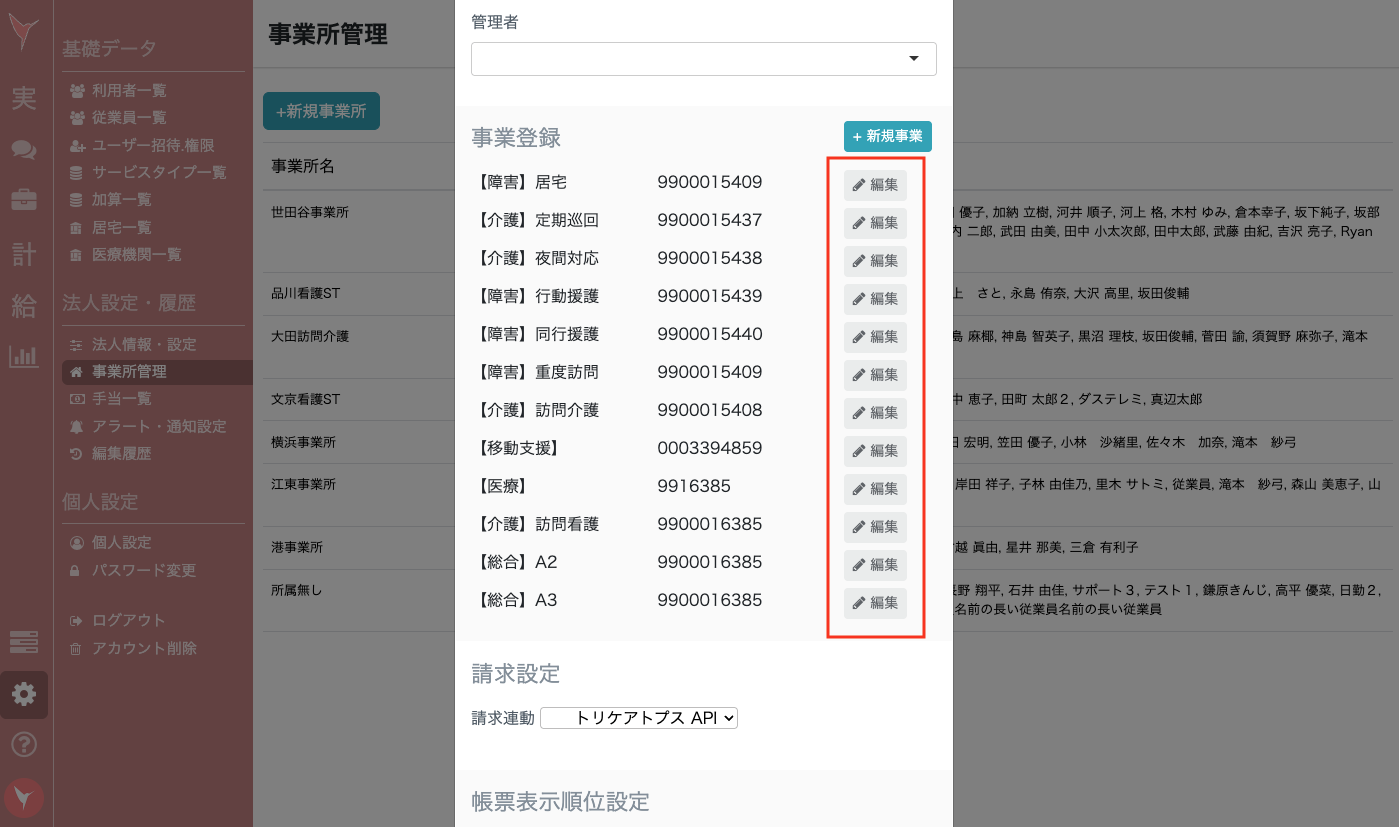Open 利用者一覧 in sidebar menu
Screen dimensions: 1399x827
point(128,91)
